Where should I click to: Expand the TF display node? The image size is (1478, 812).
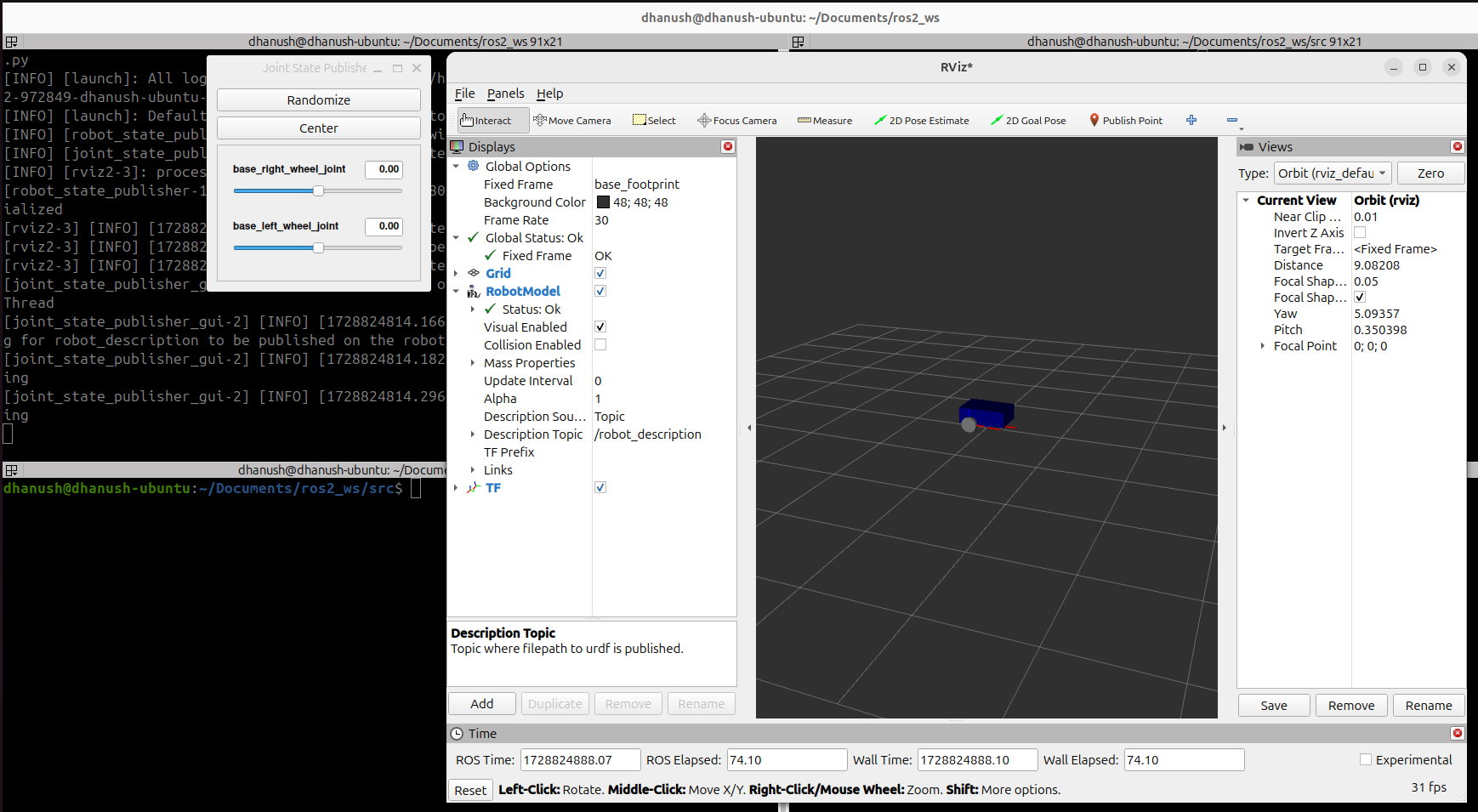457,487
